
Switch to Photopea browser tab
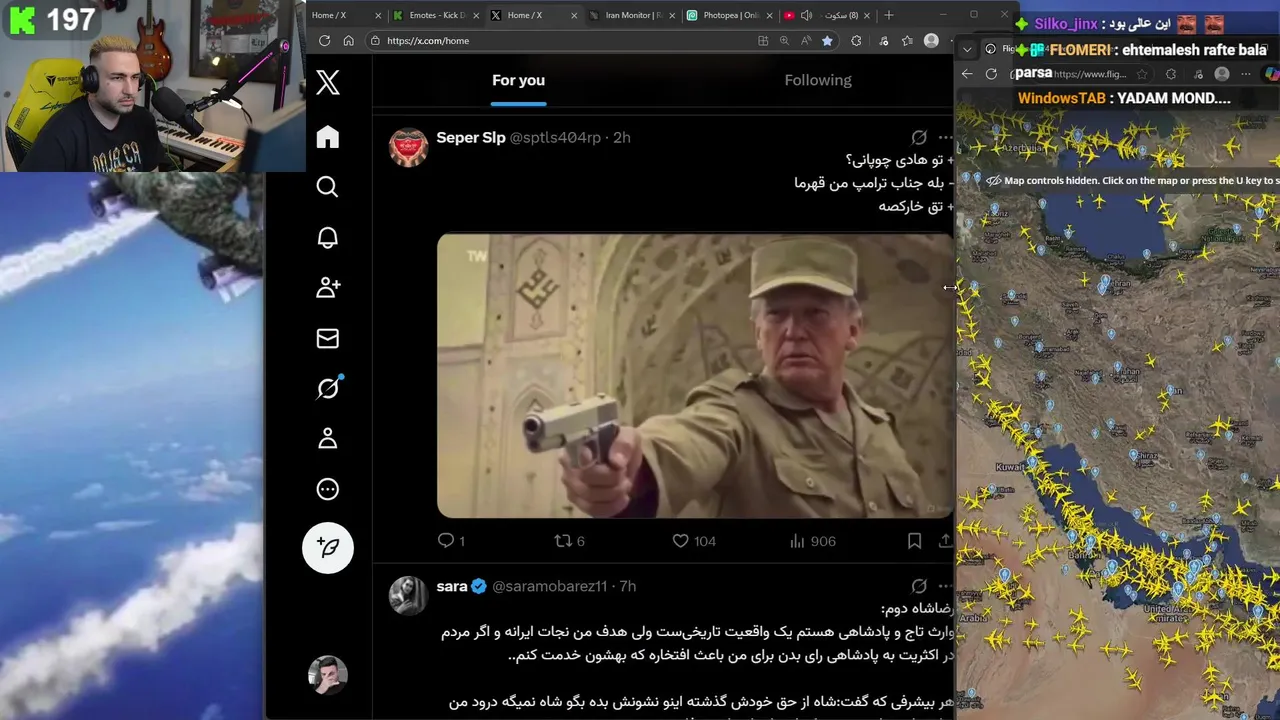[731, 15]
